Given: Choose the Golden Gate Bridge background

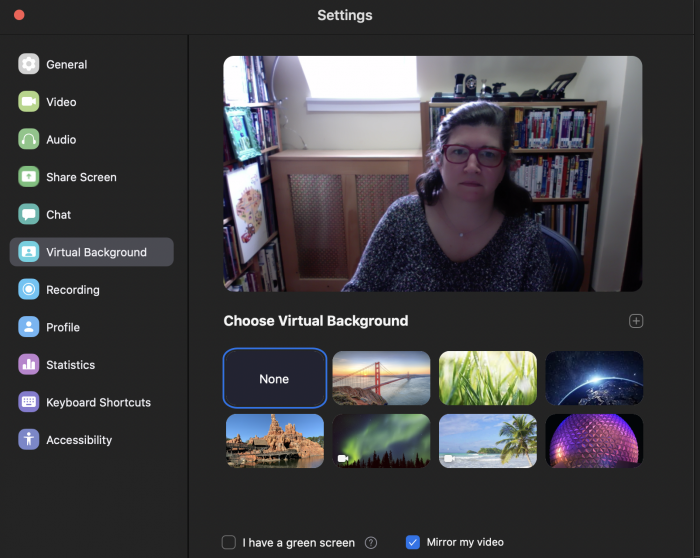Looking at the screenshot, I should point(381,378).
